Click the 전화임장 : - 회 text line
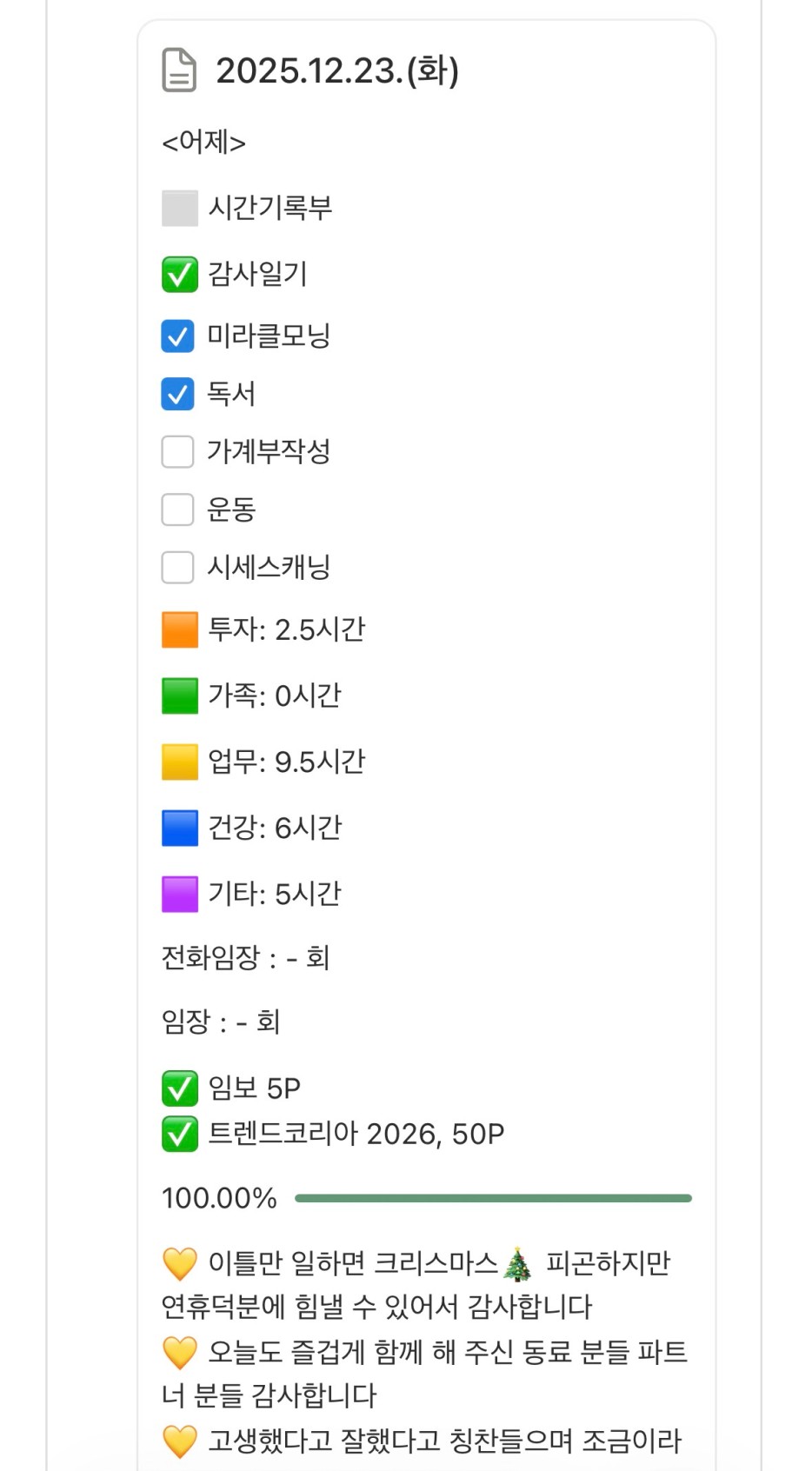The height and width of the screenshot is (1471, 812). point(245,958)
